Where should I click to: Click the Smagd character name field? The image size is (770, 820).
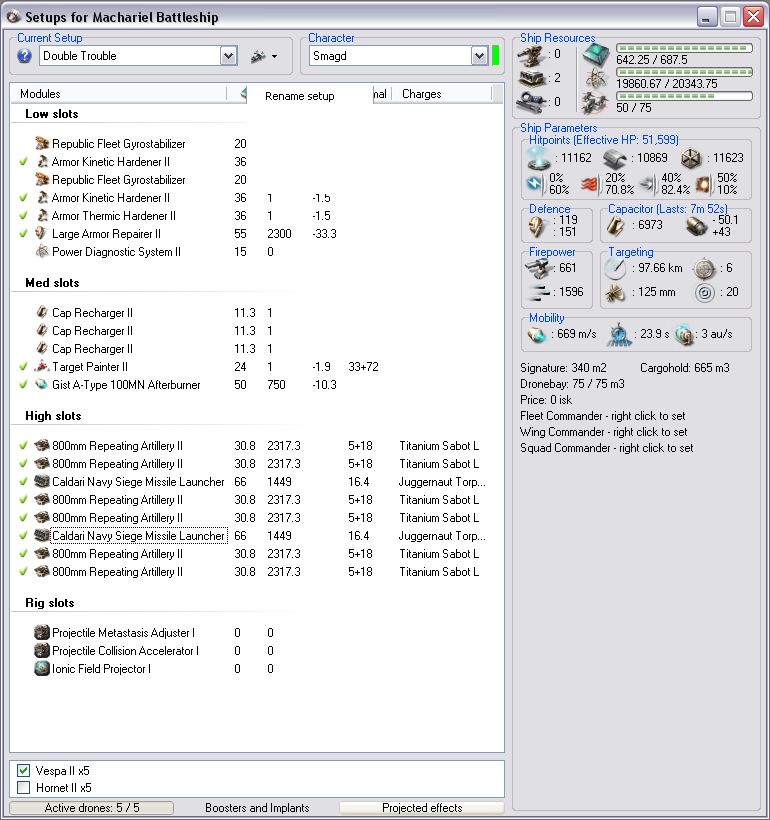[390, 55]
